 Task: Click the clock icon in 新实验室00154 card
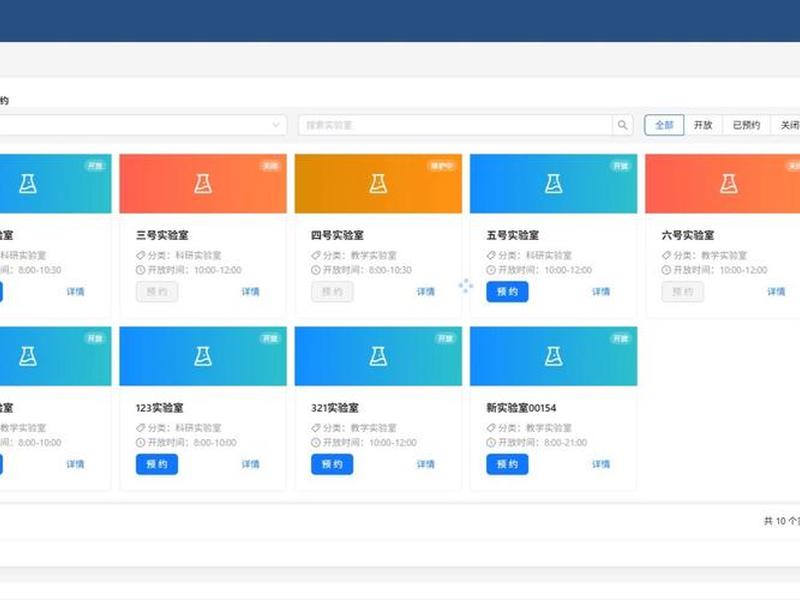pyautogui.click(x=491, y=442)
